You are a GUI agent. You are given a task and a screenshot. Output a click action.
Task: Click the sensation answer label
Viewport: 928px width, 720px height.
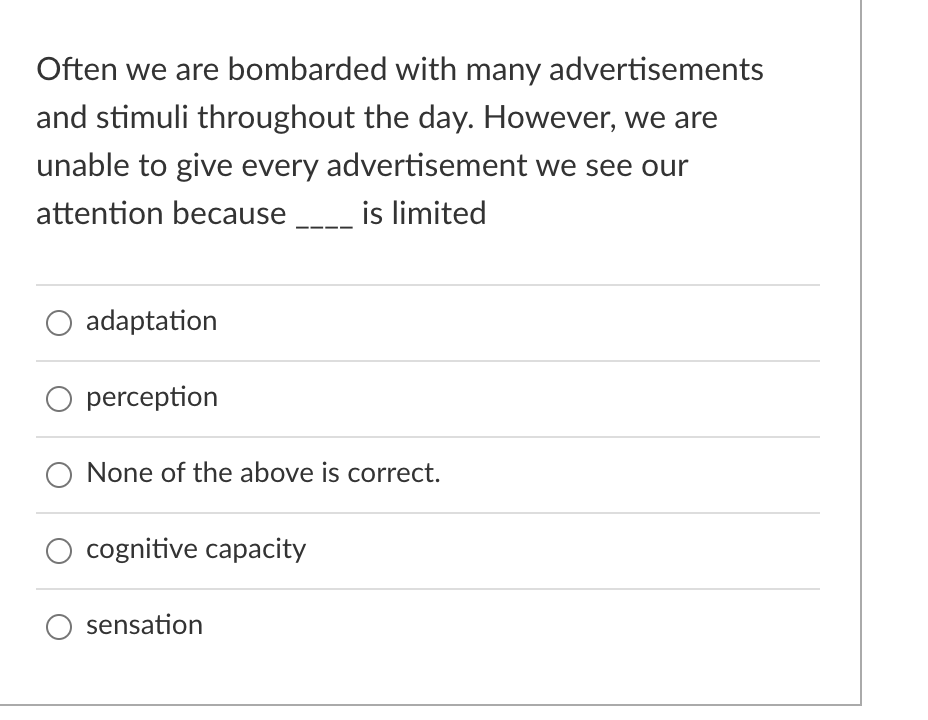[x=145, y=626]
